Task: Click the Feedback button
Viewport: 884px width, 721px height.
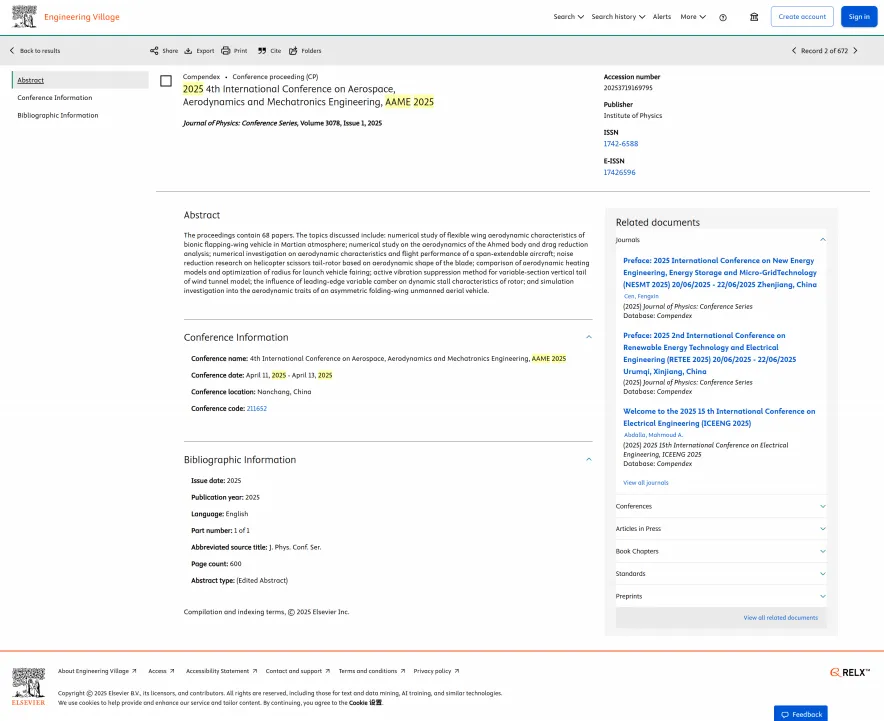Action: pos(801,714)
